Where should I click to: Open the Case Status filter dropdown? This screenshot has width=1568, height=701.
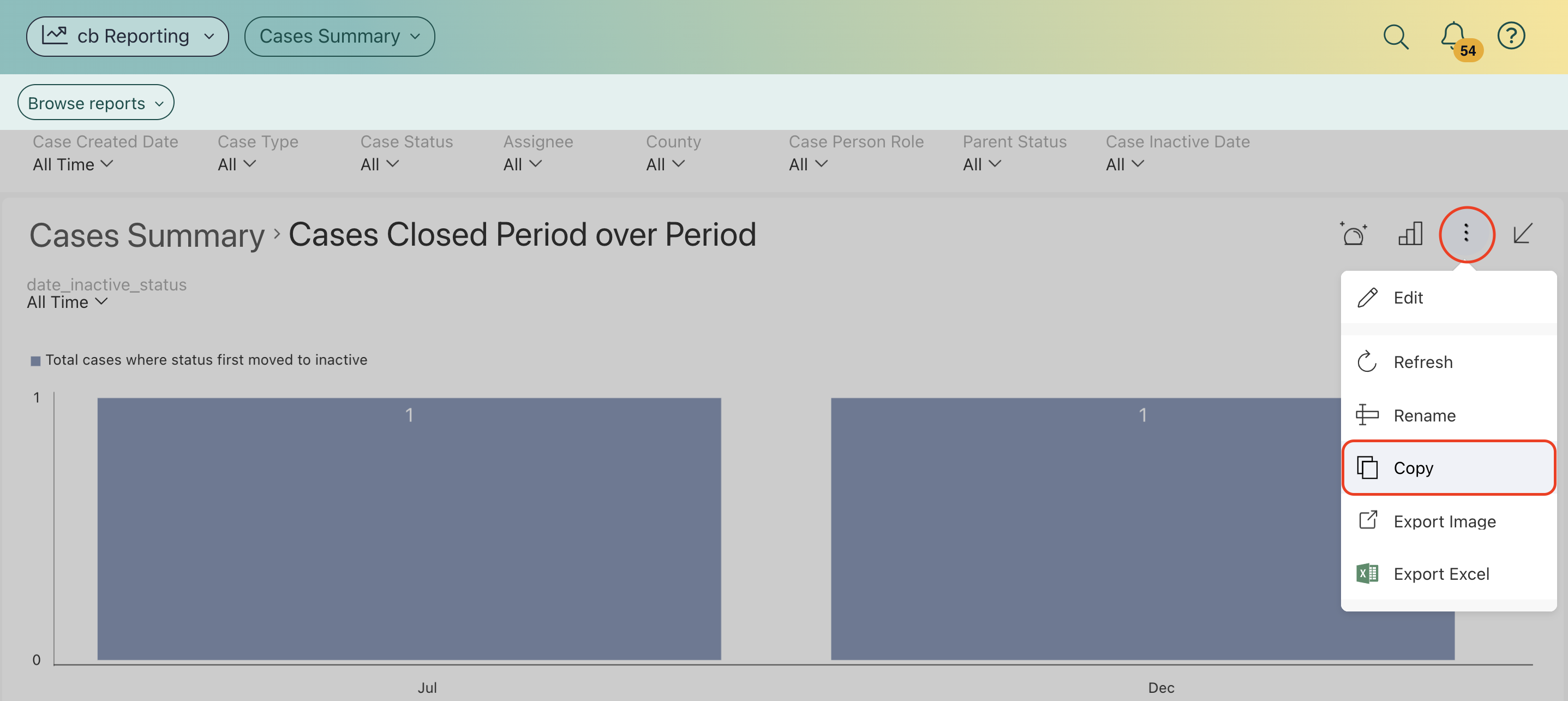click(x=379, y=164)
